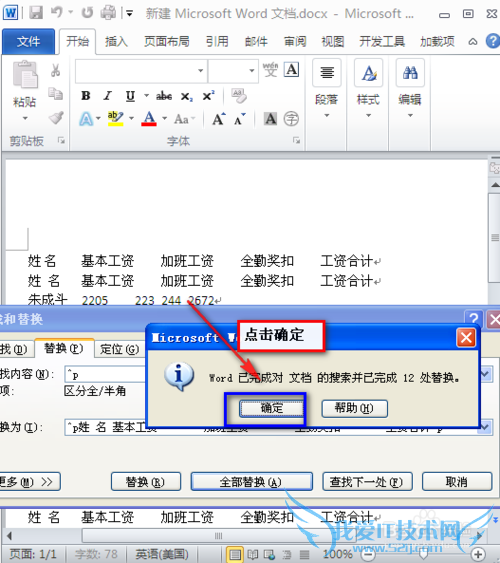Click 全部替换(A) button
Viewport: 500px width, 563px height.
(251, 481)
